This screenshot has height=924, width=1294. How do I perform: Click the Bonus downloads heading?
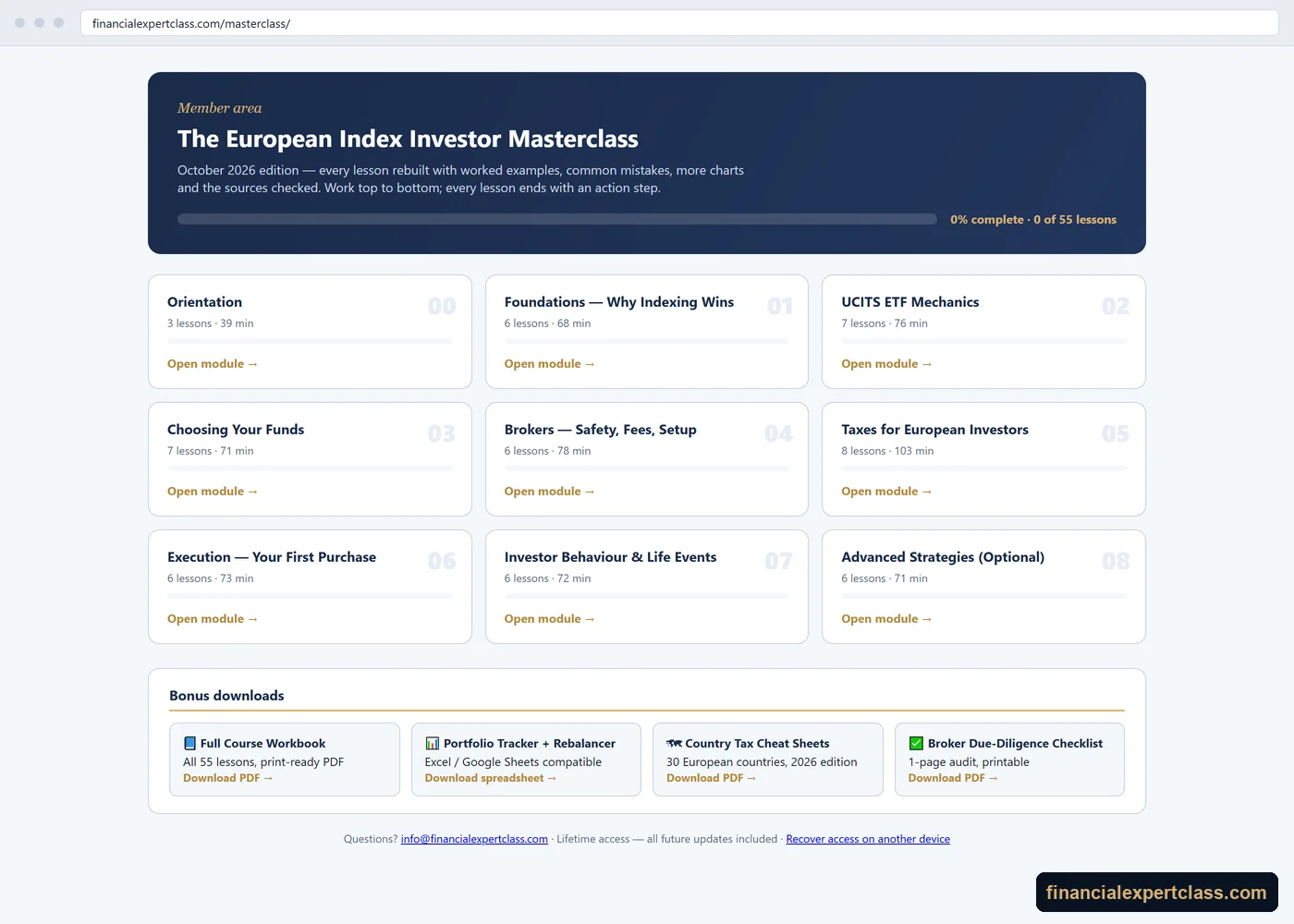226,696
